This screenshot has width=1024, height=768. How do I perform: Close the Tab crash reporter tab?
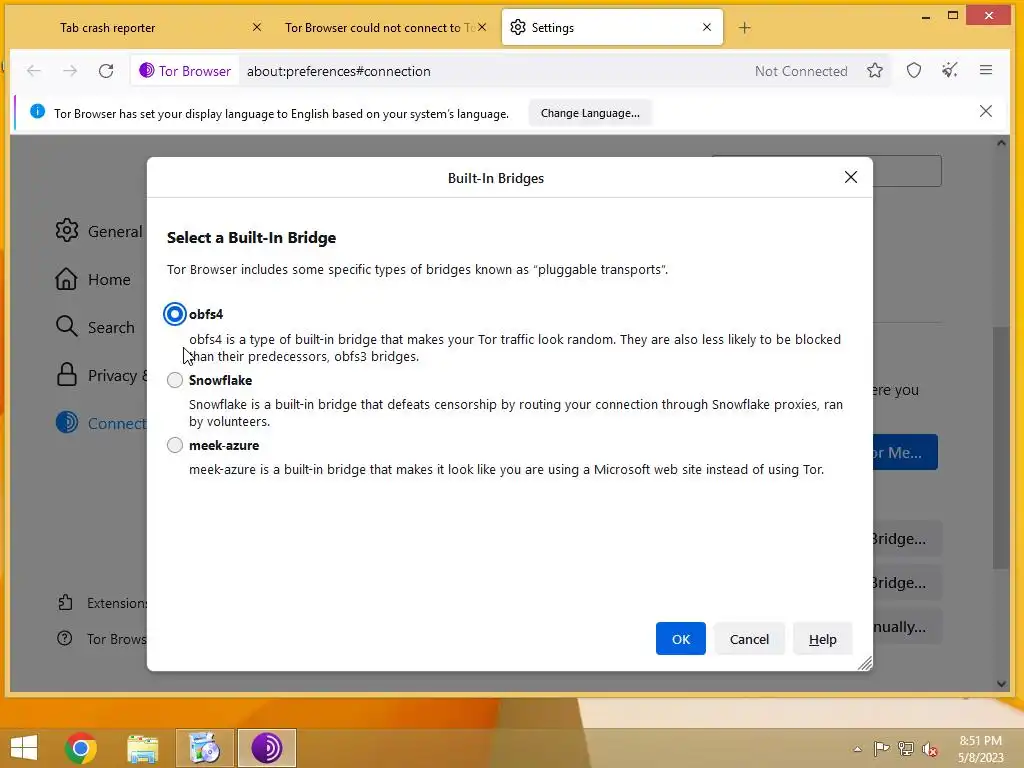click(x=257, y=27)
